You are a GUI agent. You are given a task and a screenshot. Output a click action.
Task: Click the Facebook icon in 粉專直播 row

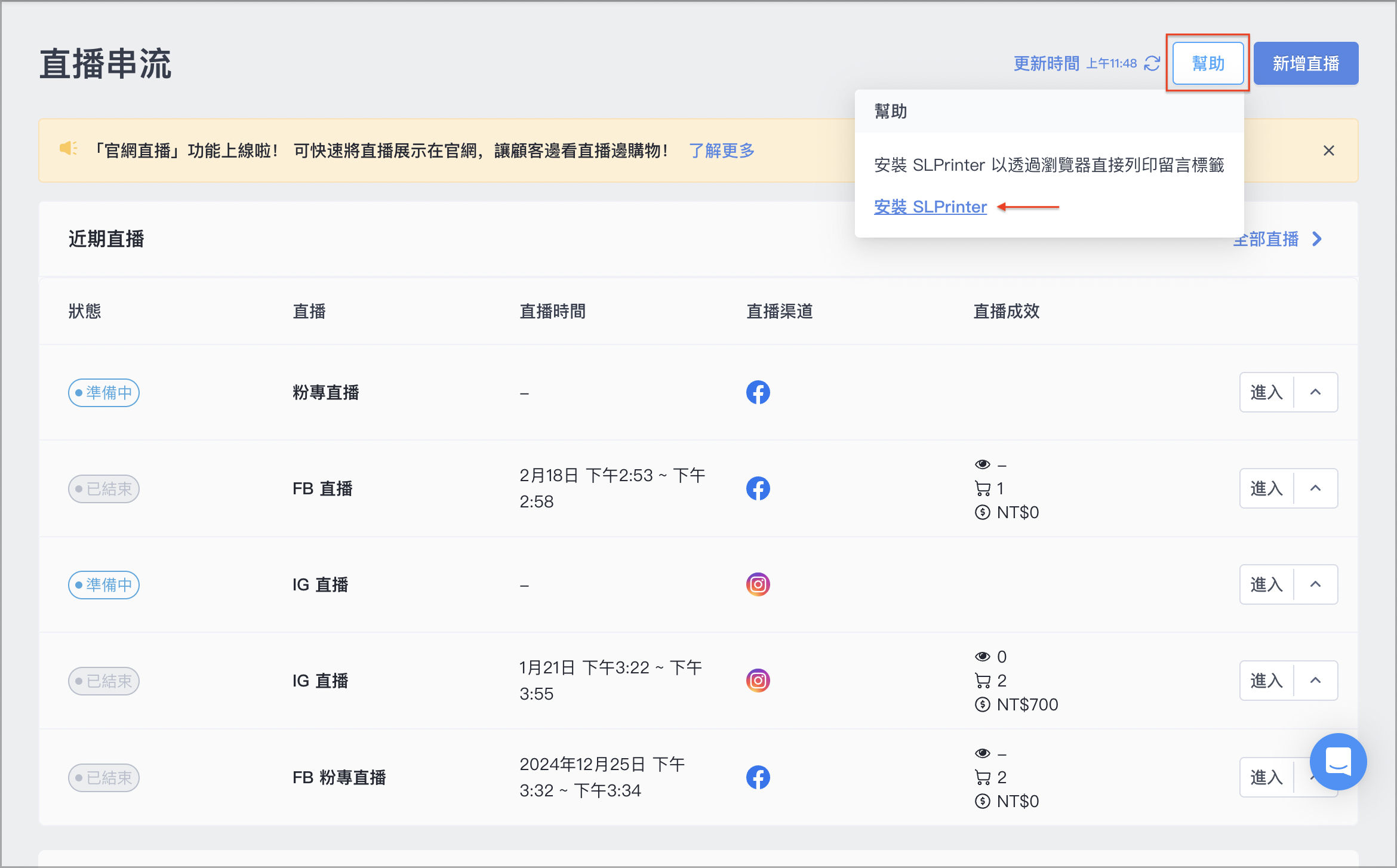(758, 392)
